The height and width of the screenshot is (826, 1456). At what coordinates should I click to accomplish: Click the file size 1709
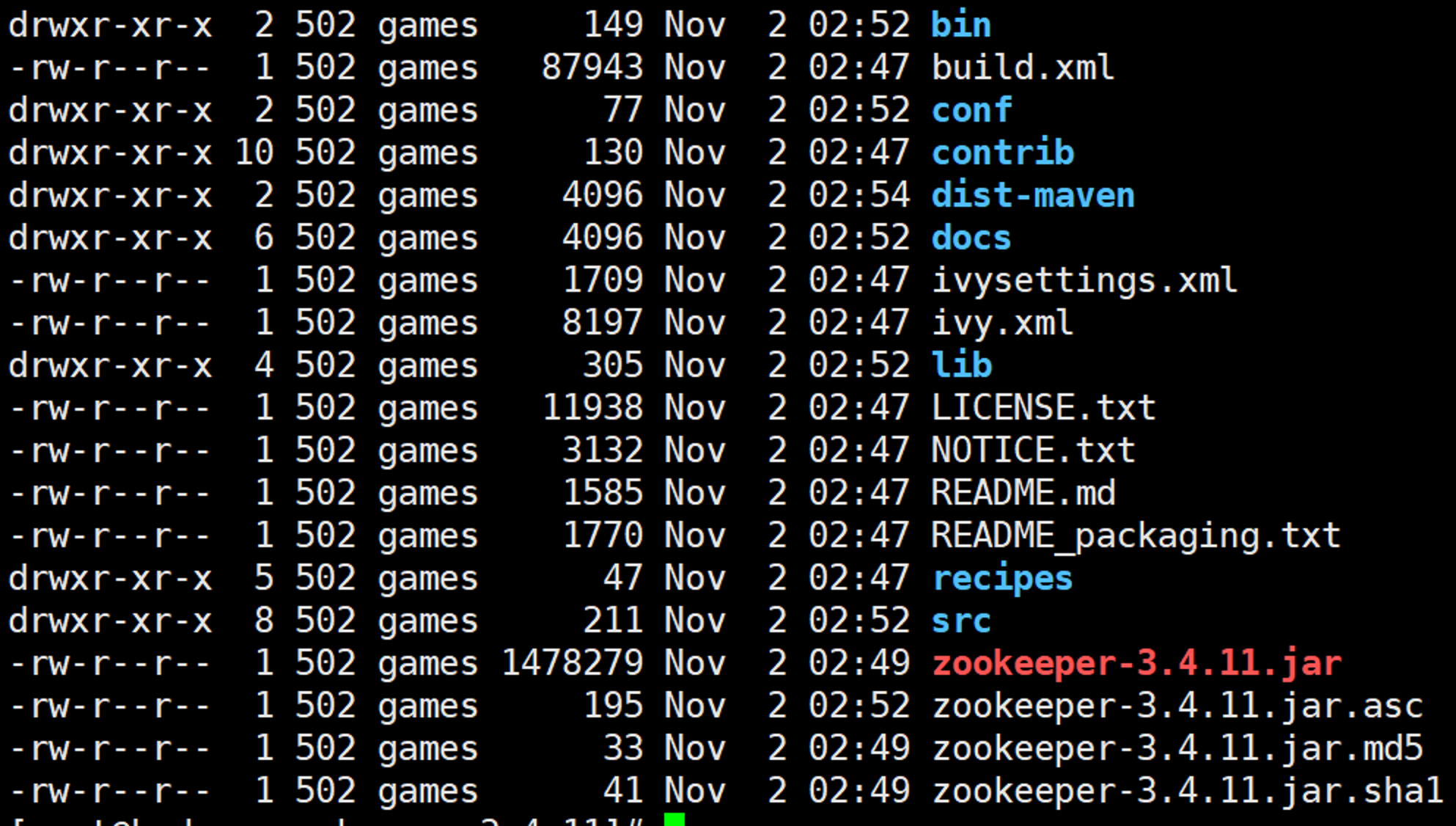tap(603, 280)
